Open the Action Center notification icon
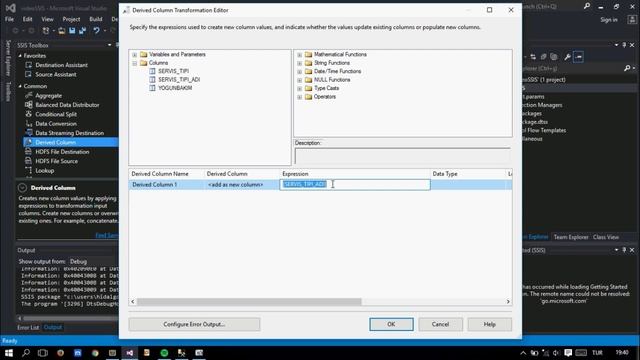This screenshot has width=640, height=360. click(x=568, y=353)
